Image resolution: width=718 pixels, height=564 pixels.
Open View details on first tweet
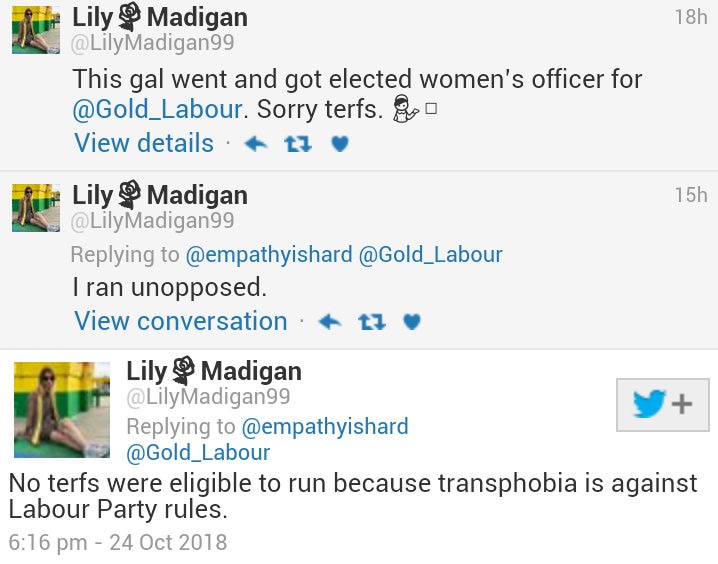[144, 143]
